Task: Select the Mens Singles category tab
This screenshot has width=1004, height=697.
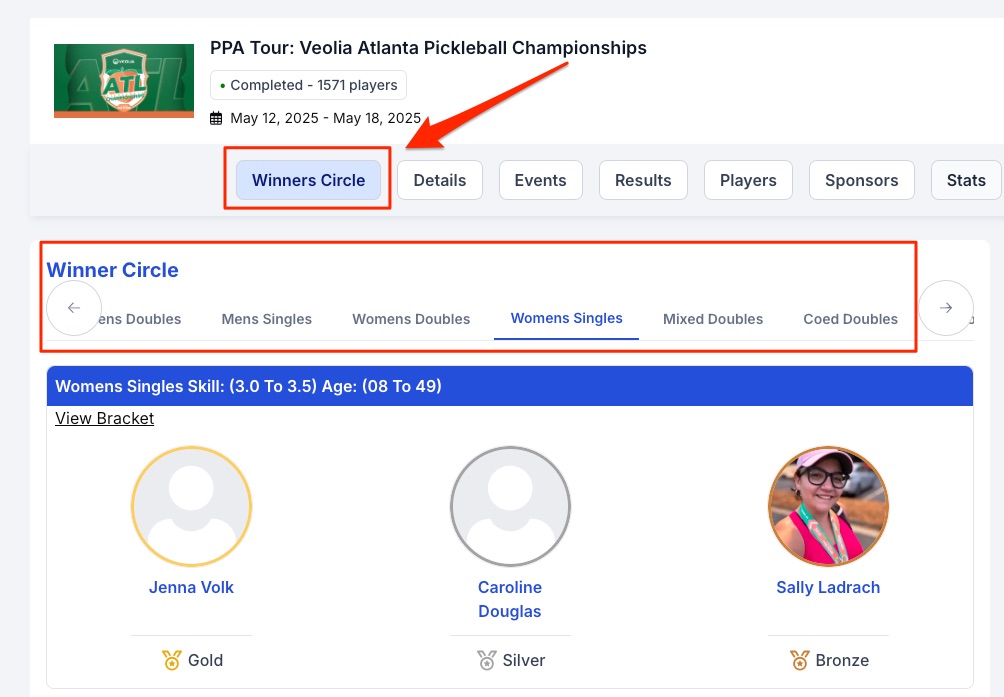Action: [x=267, y=319]
